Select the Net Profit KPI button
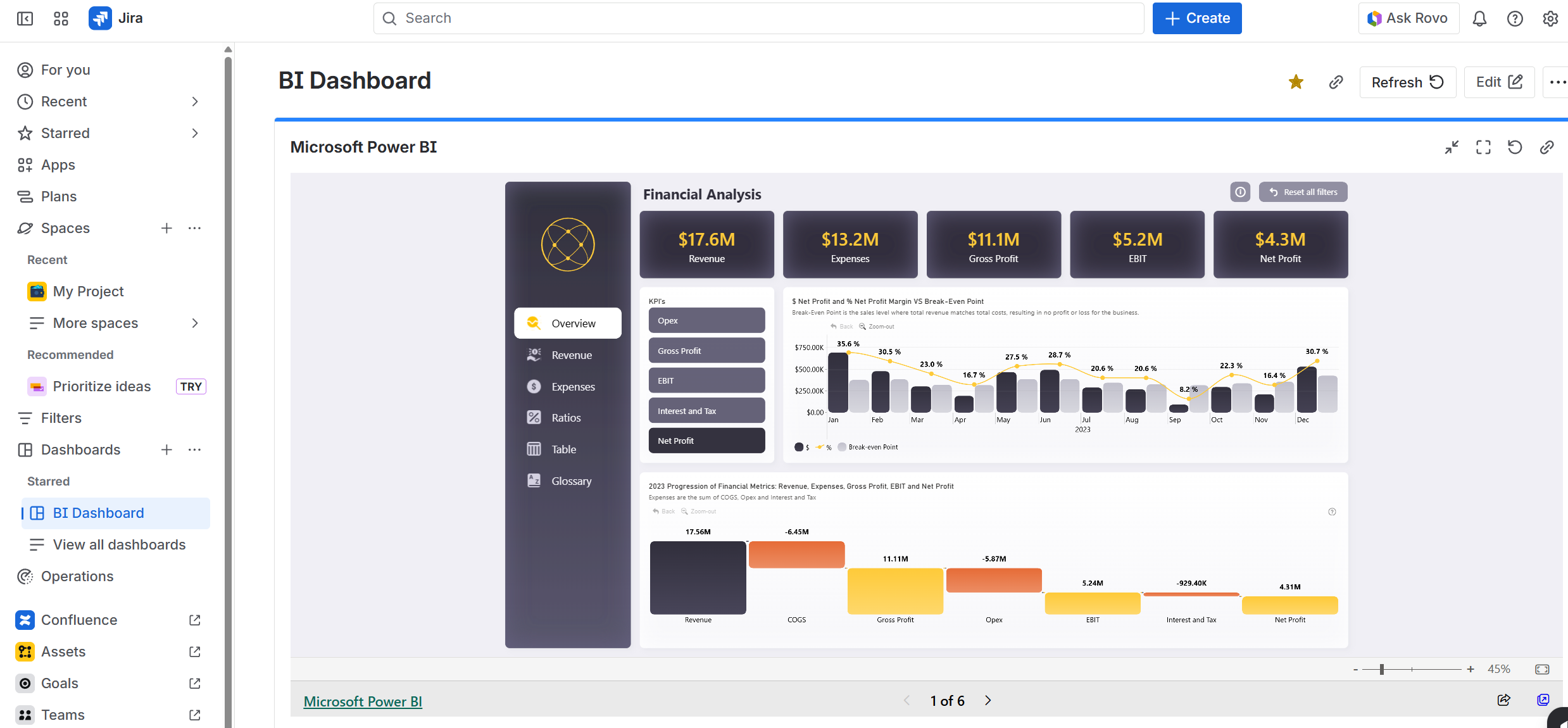 706,441
